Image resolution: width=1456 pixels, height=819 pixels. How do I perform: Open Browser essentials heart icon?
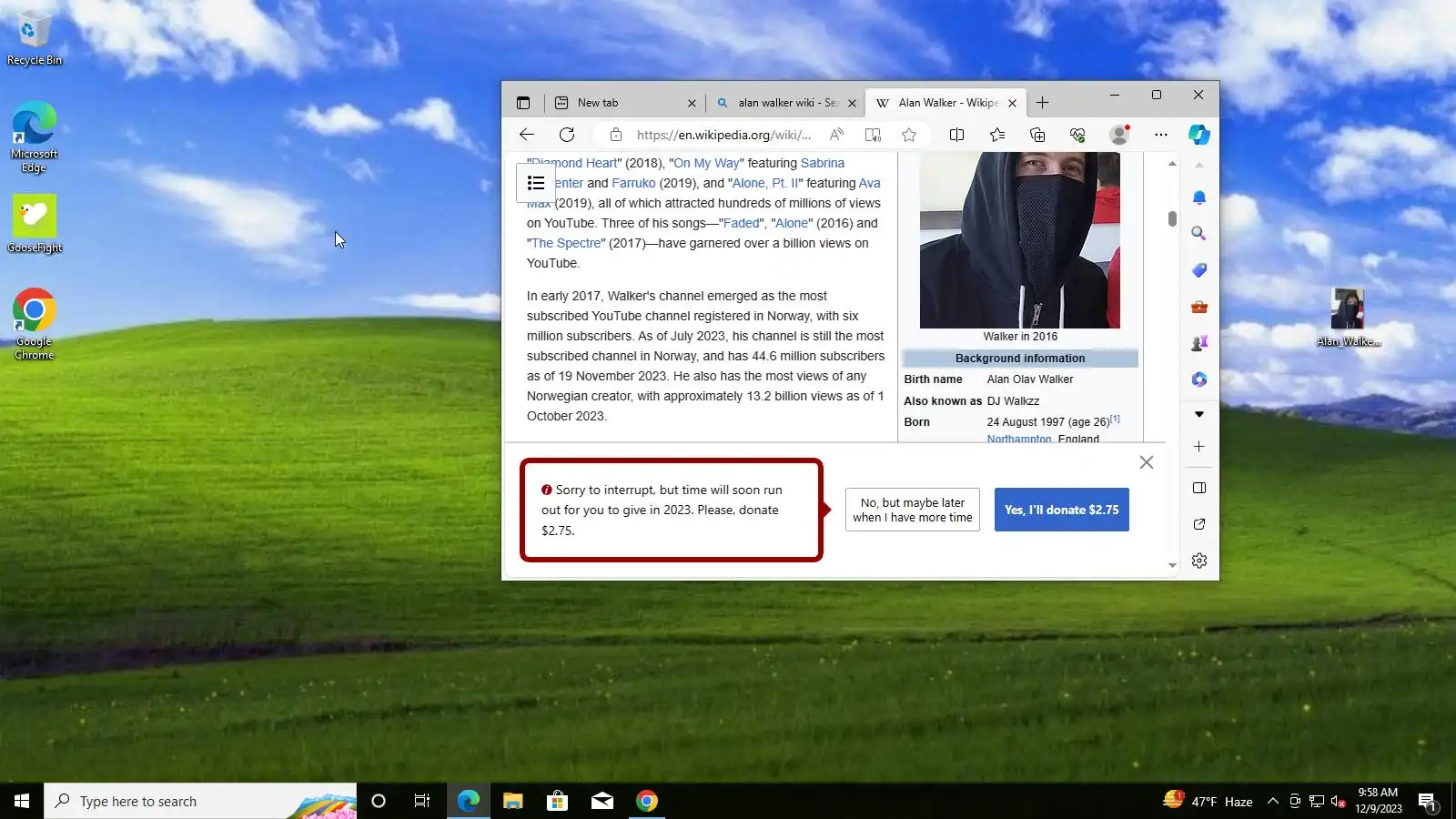tap(1077, 135)
